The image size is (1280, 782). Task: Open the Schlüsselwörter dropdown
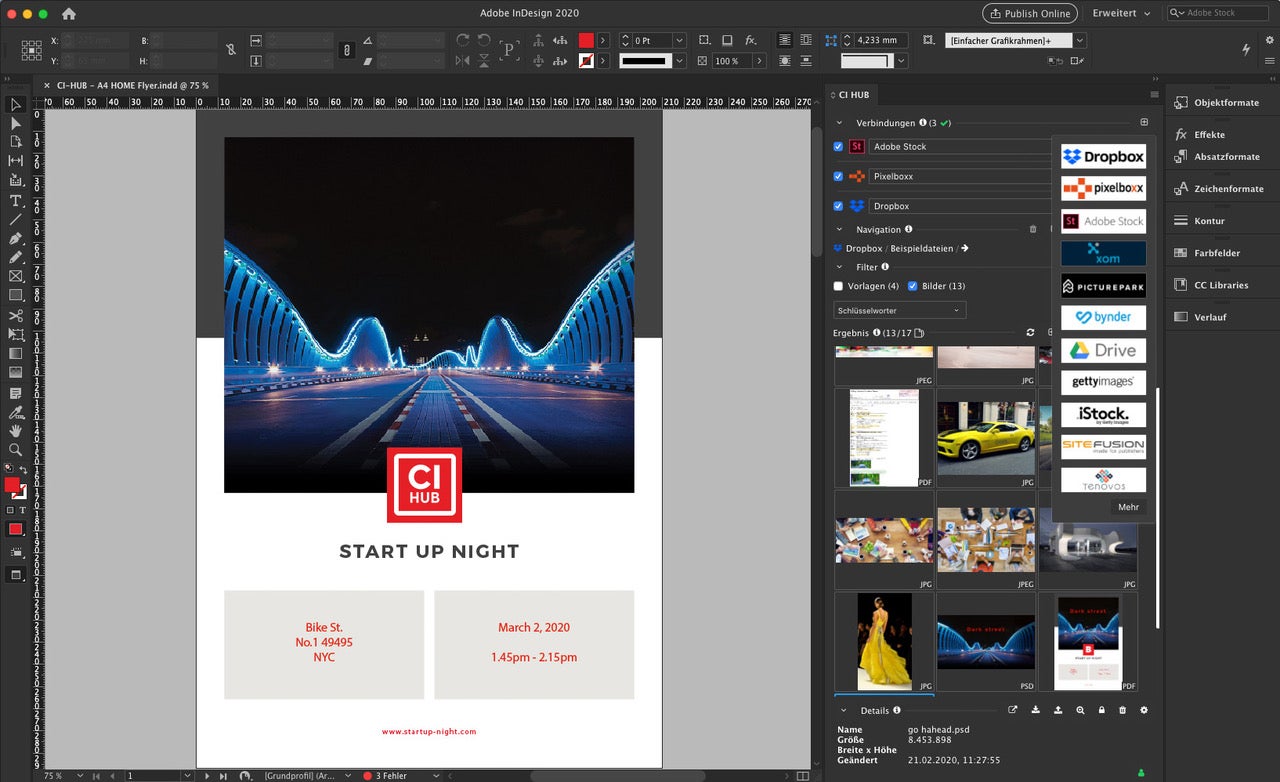tap(900, 310)
